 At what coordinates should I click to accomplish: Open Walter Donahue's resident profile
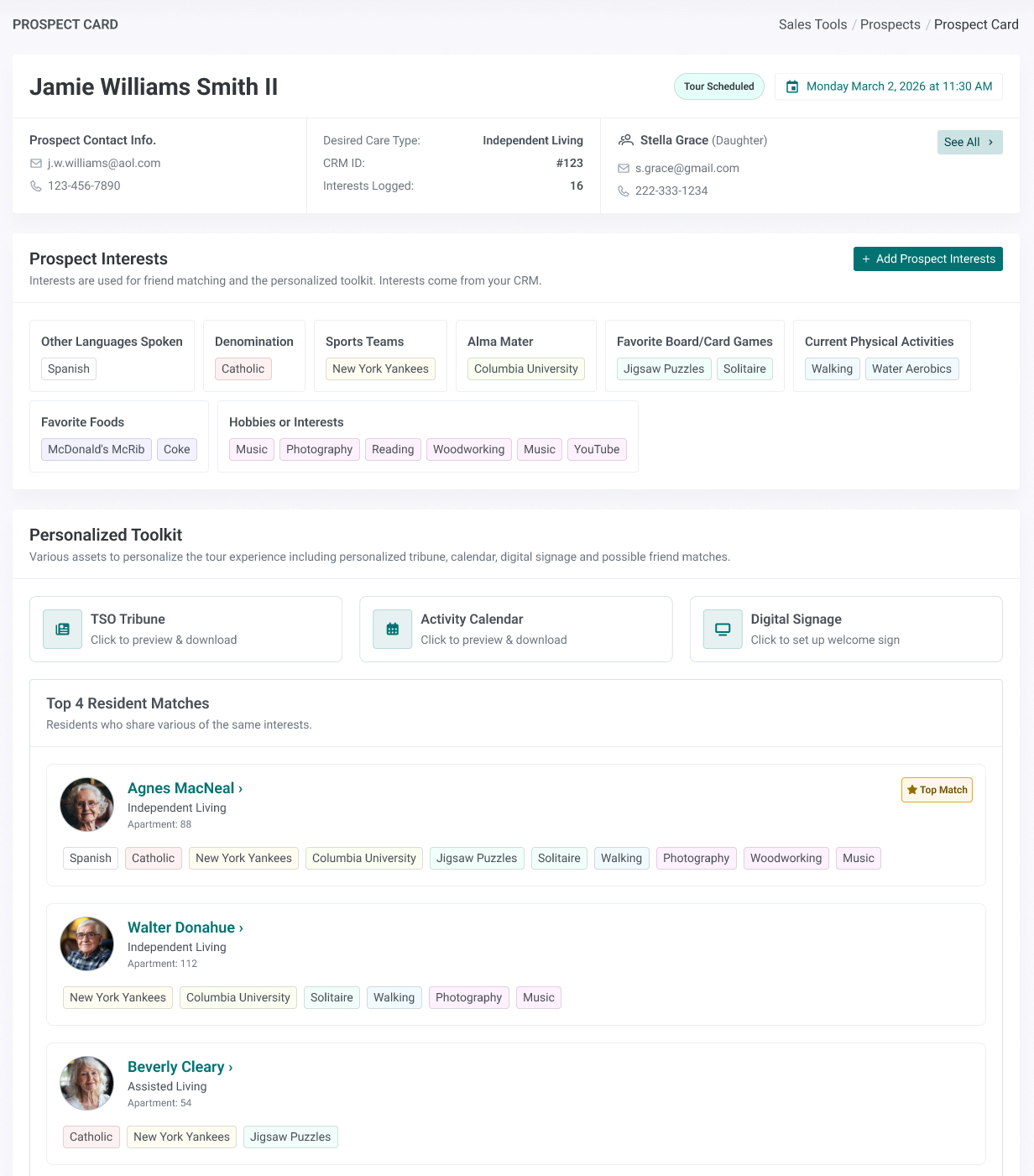185,928
